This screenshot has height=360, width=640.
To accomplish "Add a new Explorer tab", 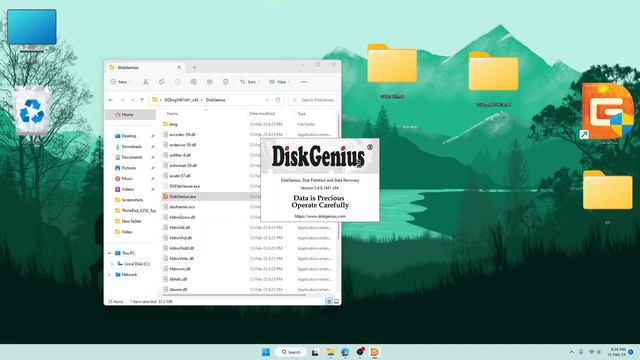I will (x=194, y=67).
